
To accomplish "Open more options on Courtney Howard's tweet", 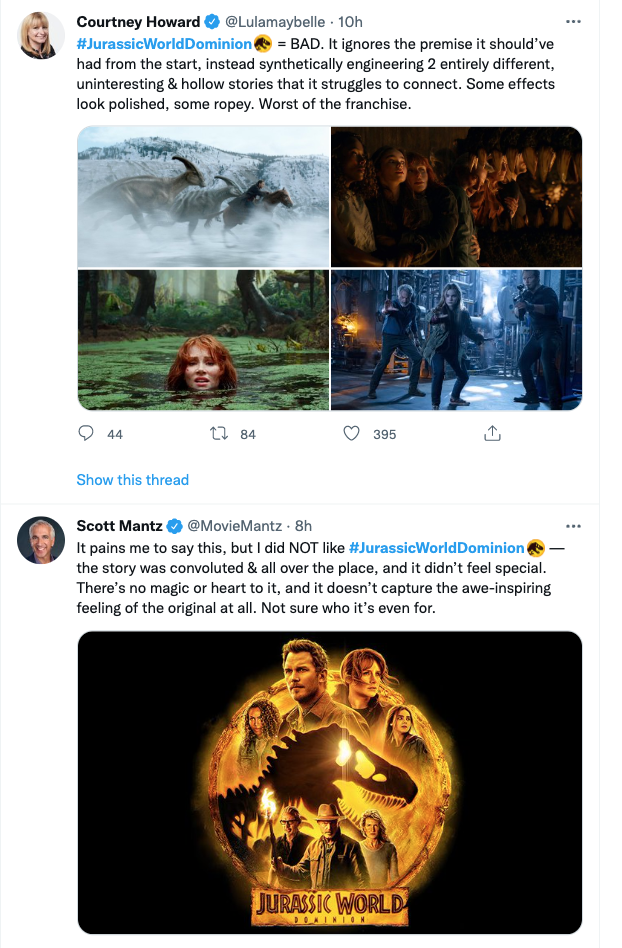I will coord(573,21).
